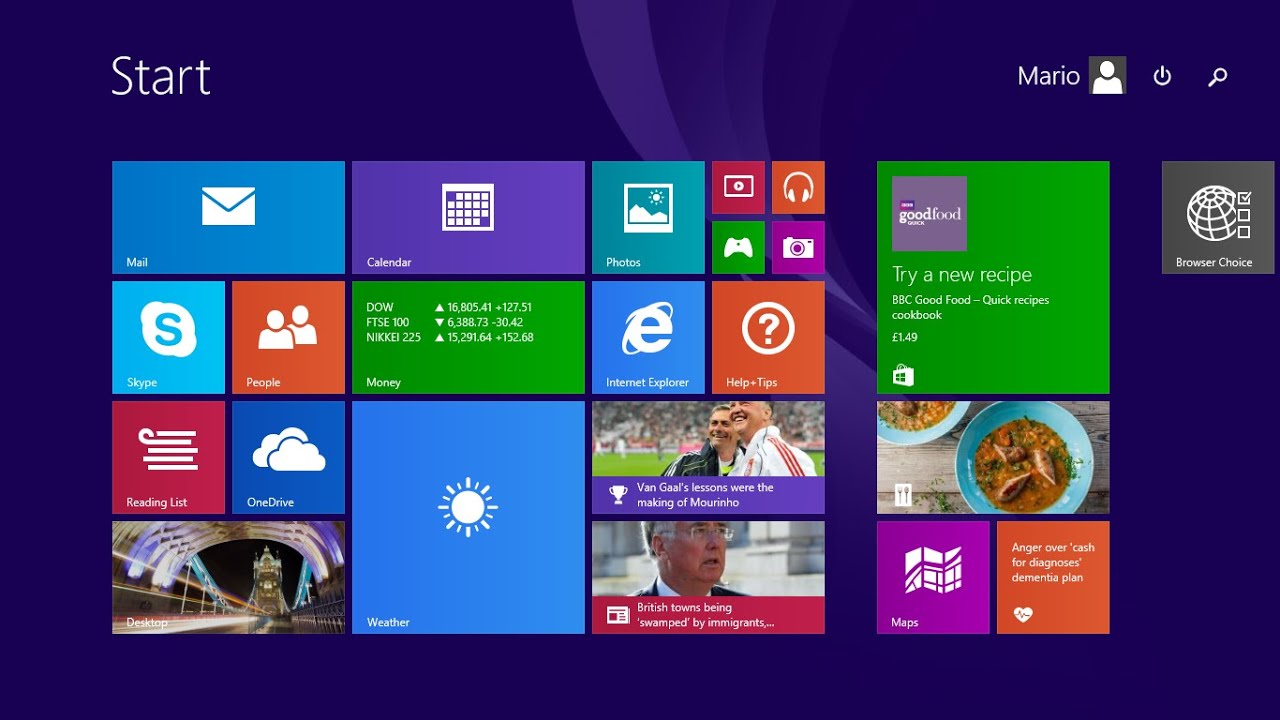The width and height of the screenshot is (1280, 720).
Task: Click the £1.49 price text
Action: click(x=904, y=337)
